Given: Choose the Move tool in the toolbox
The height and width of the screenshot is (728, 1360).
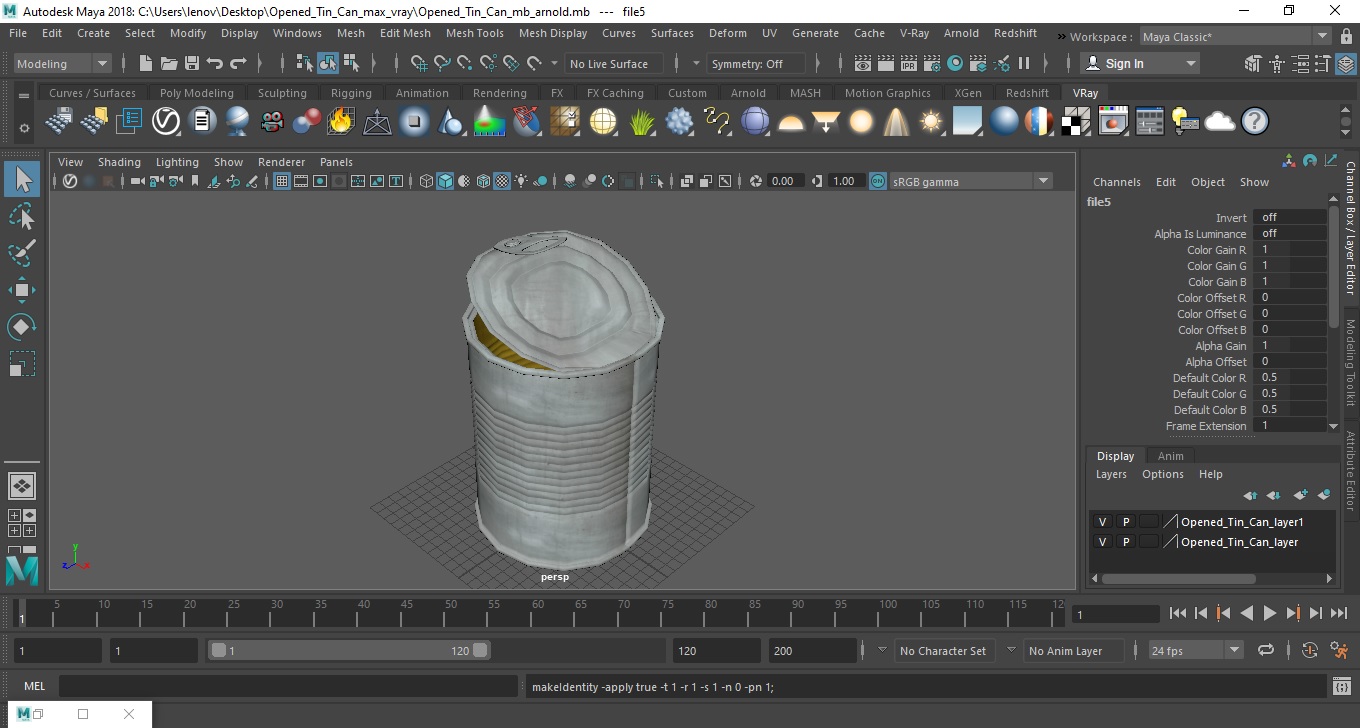Looking at the screenshot, I should [x=22, y=290].
